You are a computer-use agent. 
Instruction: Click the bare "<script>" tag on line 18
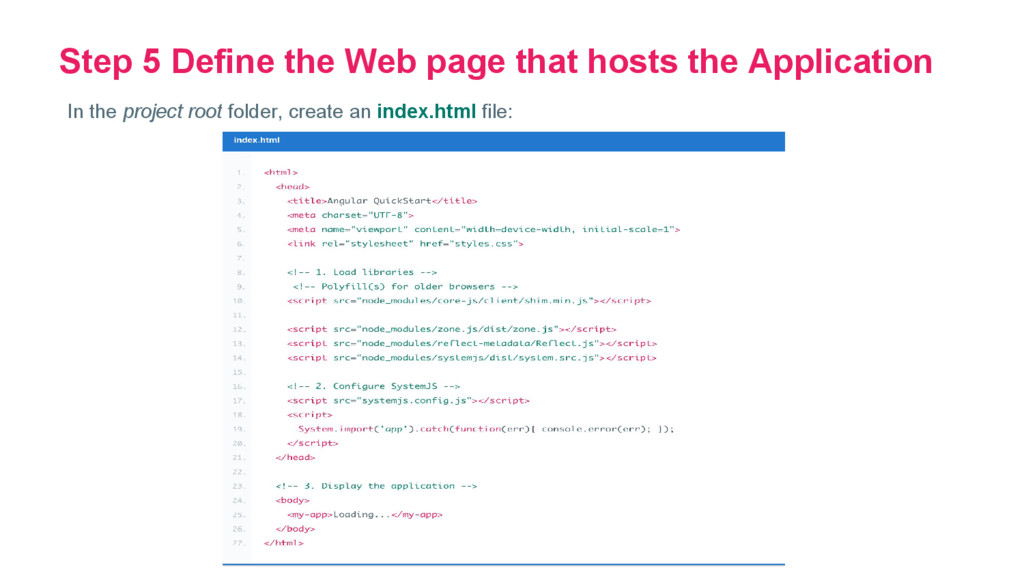point(310,415)
